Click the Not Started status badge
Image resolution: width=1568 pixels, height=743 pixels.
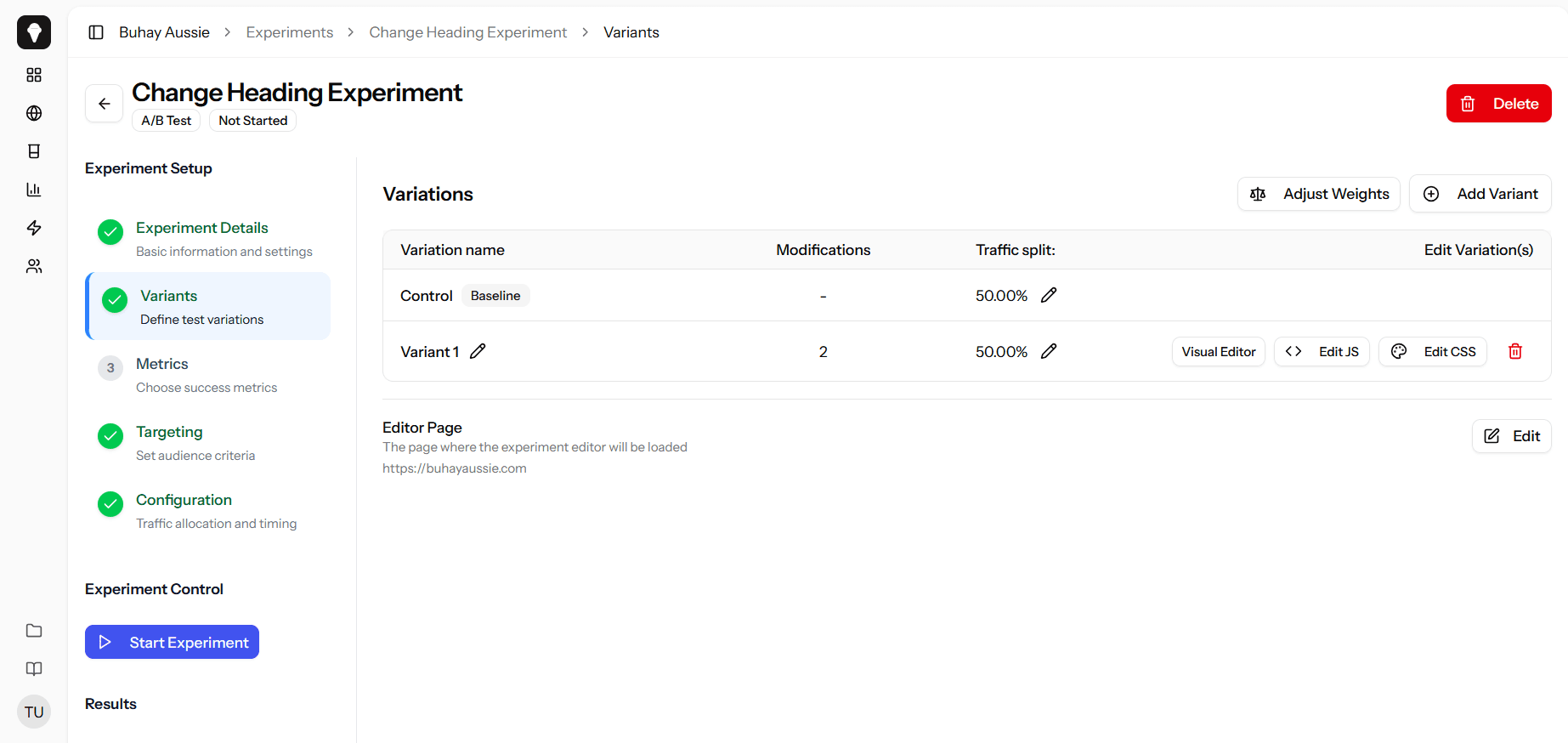click(252, 121)
